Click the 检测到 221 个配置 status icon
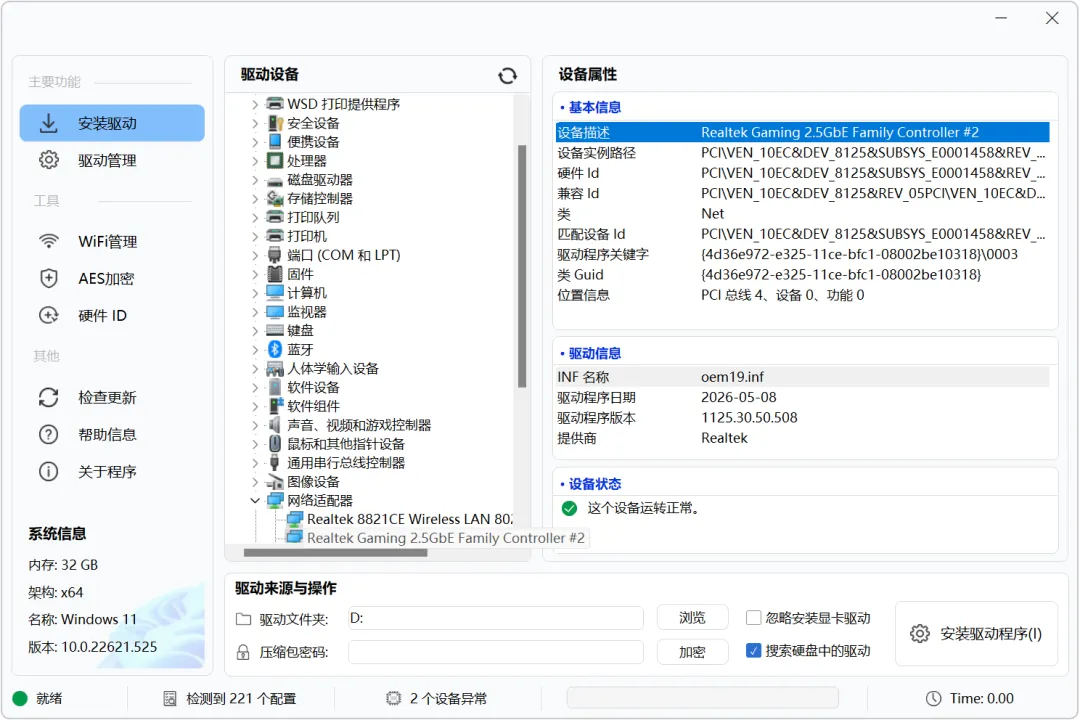The height and width of the screenshot is (720, 1080). tap(169, 699)
